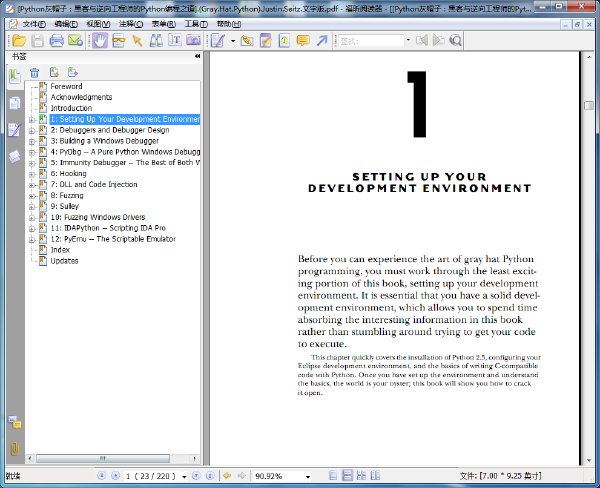The image size is (600, 488).
Task: Click the typewriter pencil tool icon
Action: [218, 40]
